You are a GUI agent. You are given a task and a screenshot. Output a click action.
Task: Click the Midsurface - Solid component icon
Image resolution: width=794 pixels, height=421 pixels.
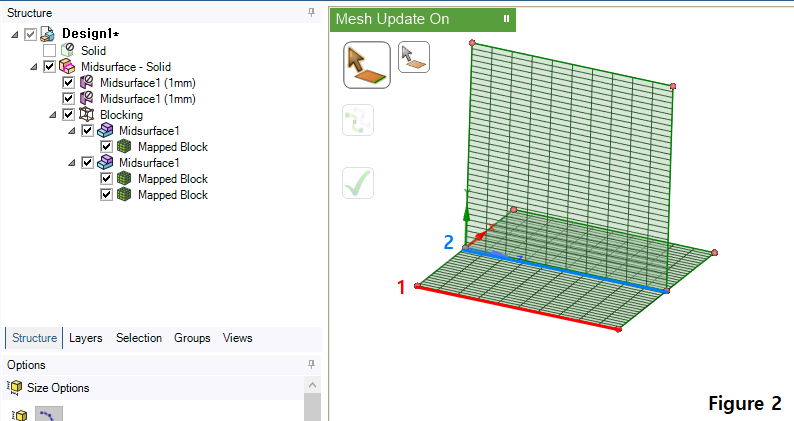tap(67, 66)
